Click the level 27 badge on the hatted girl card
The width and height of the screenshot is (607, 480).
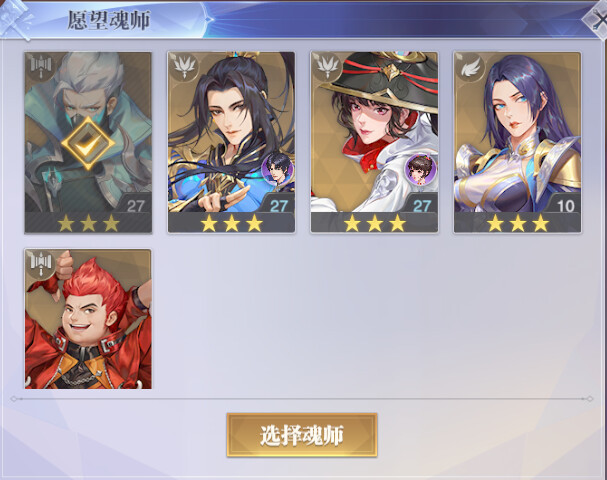(422, 206)
